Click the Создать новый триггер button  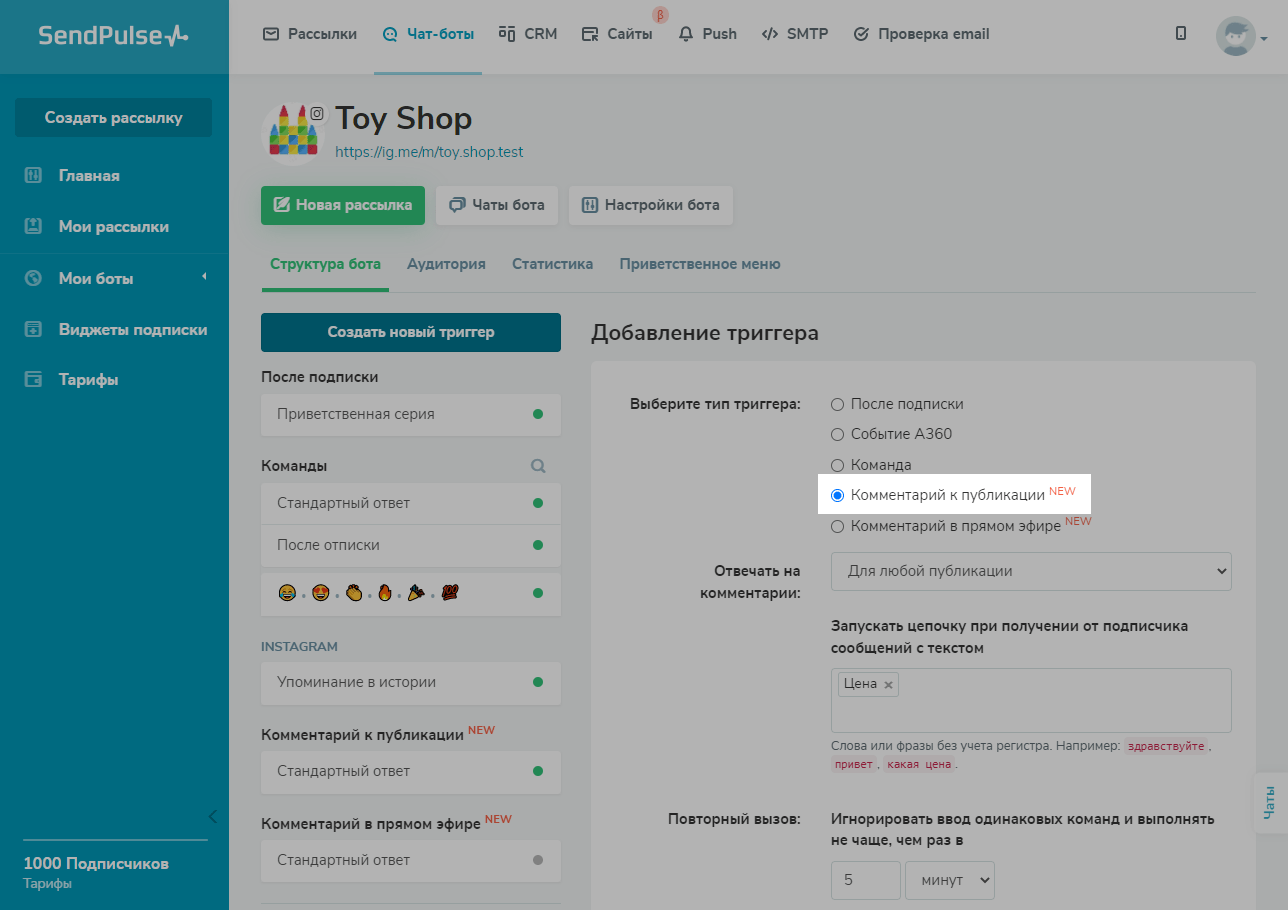[410, 332]
